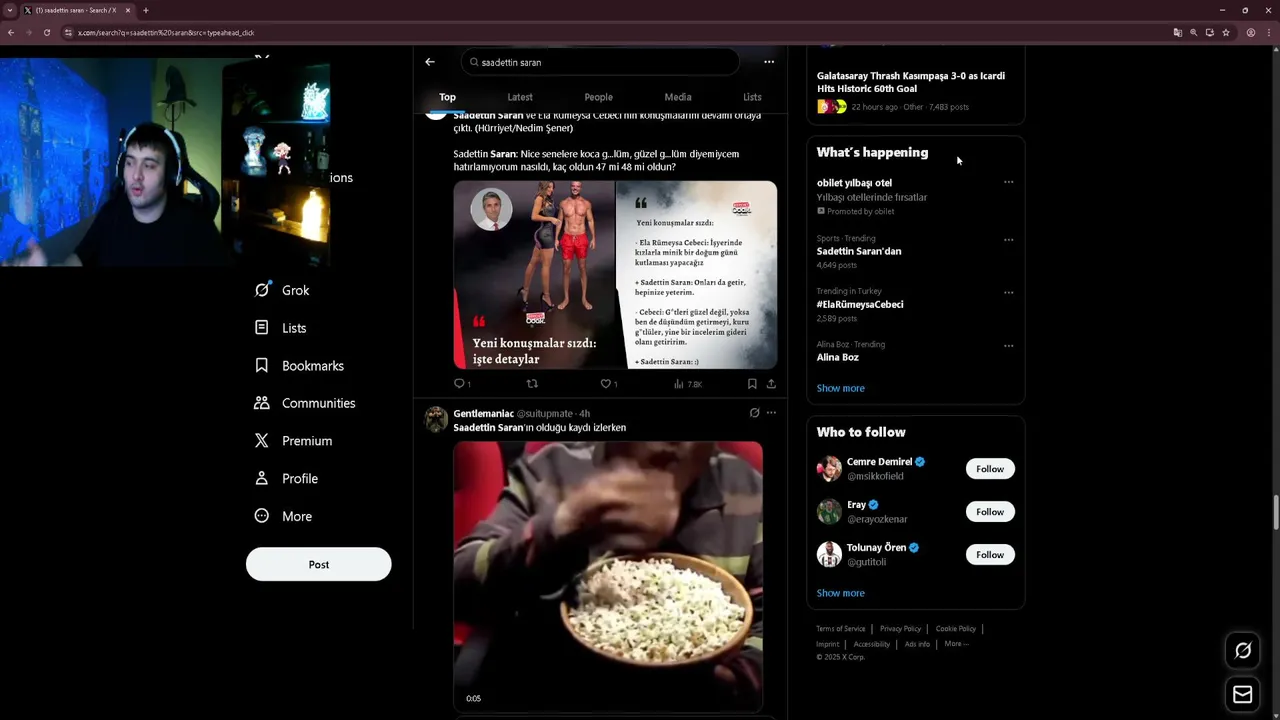Click Grok explain icon on Gentlemaniac's post
The image size is (1280, 720).
[x=754, y=412]
